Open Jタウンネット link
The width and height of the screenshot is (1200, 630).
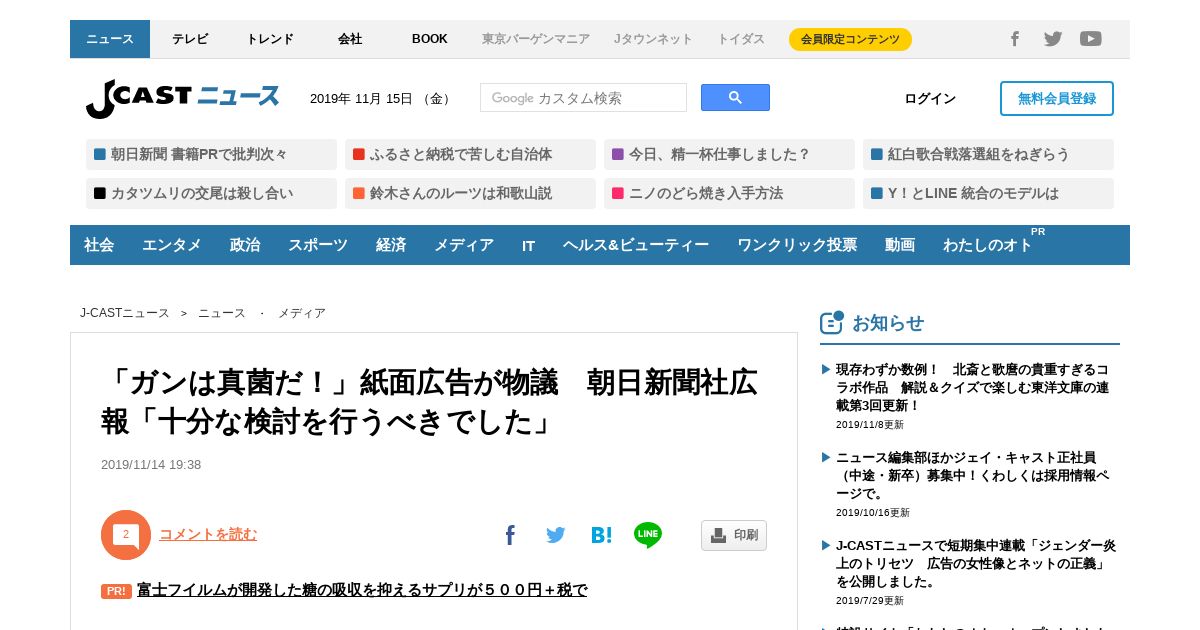[x=653, y=39]
